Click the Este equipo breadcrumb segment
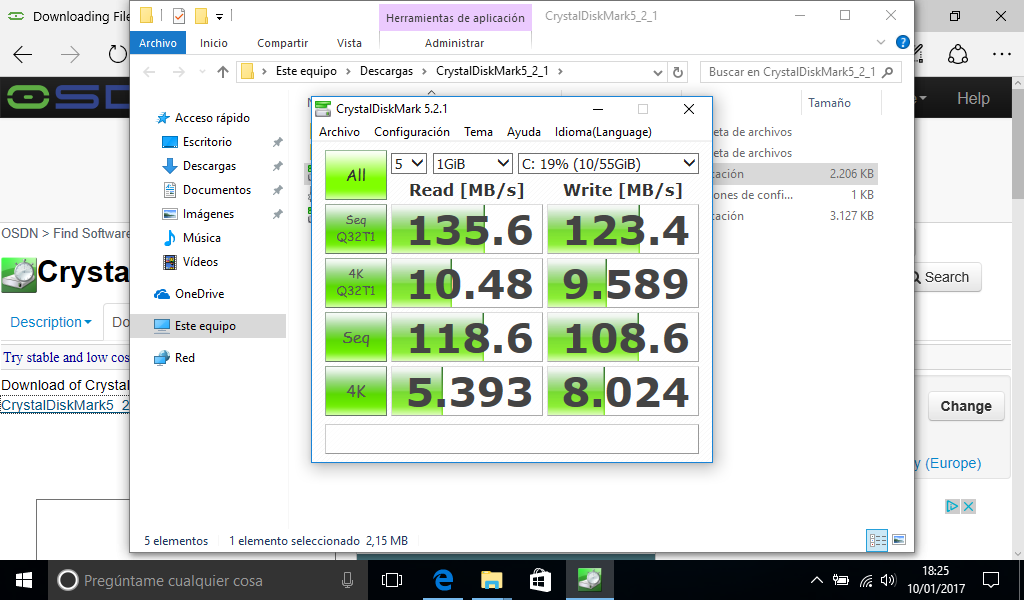 (306, 71)
